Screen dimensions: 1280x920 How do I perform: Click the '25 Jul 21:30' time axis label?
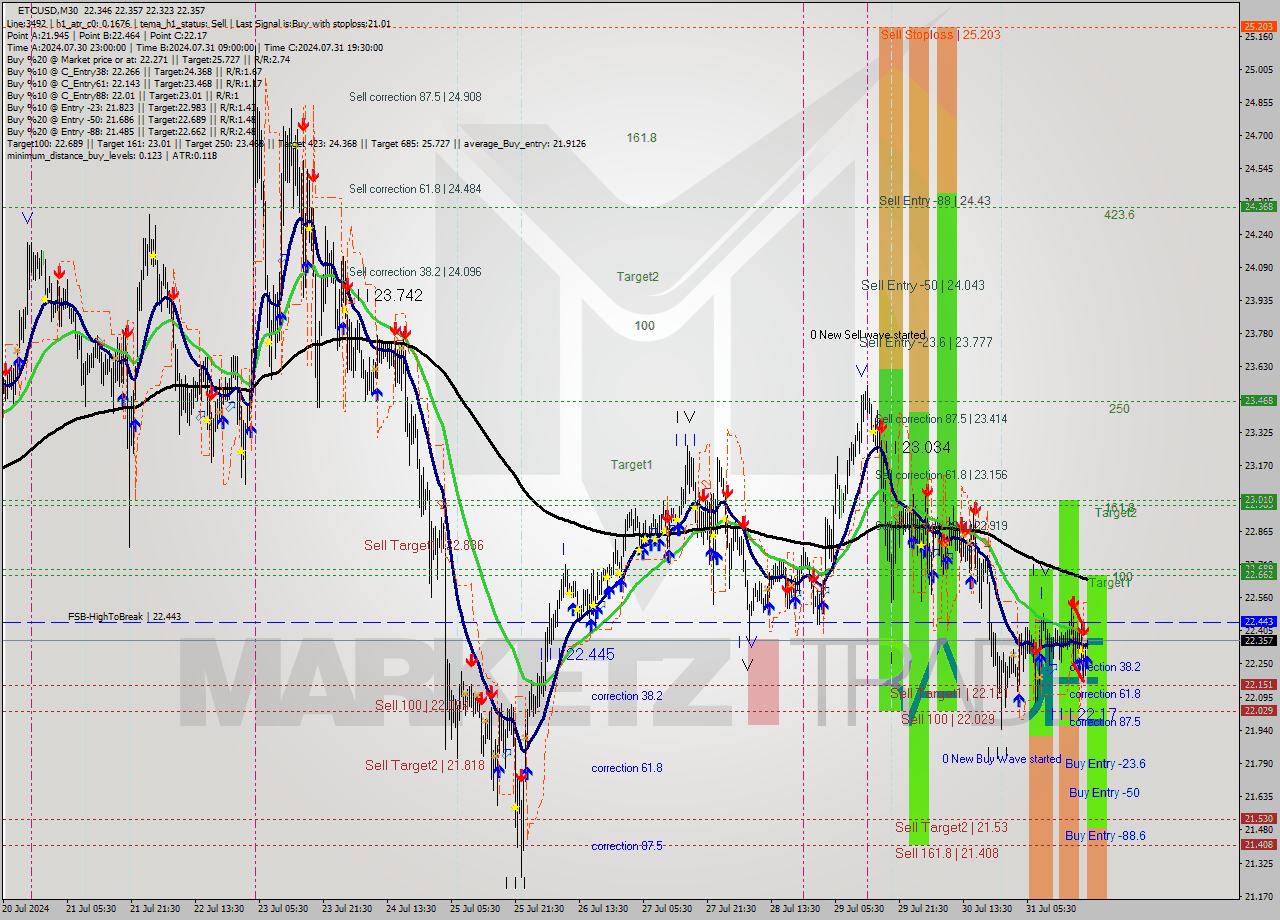(x=539, y=909)
